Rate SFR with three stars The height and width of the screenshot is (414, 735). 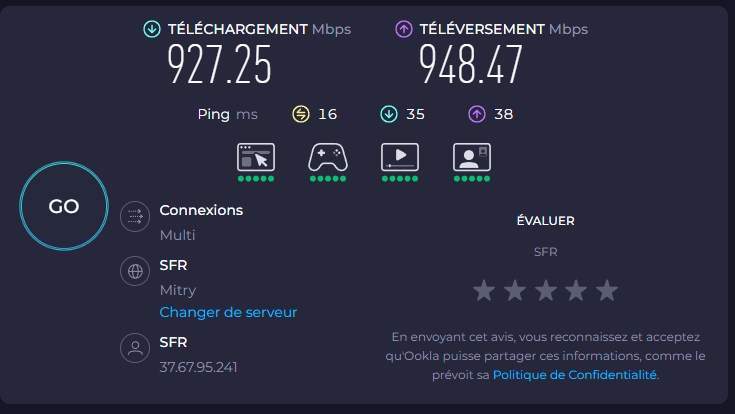546,290
